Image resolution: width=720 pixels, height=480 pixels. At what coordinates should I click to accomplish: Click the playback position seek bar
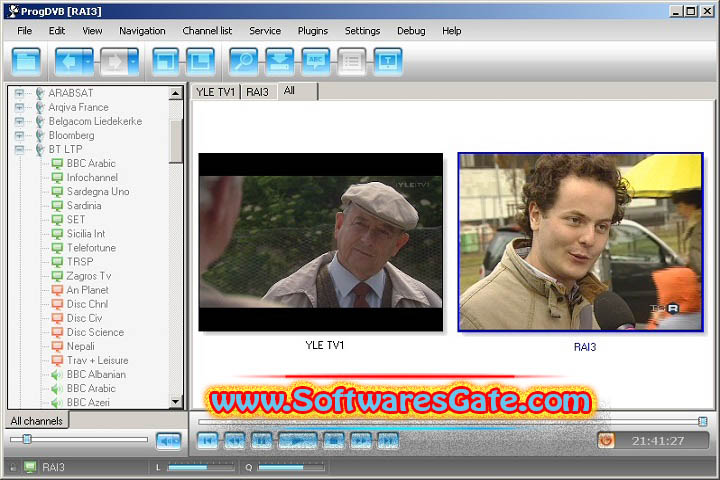[452, 421]
